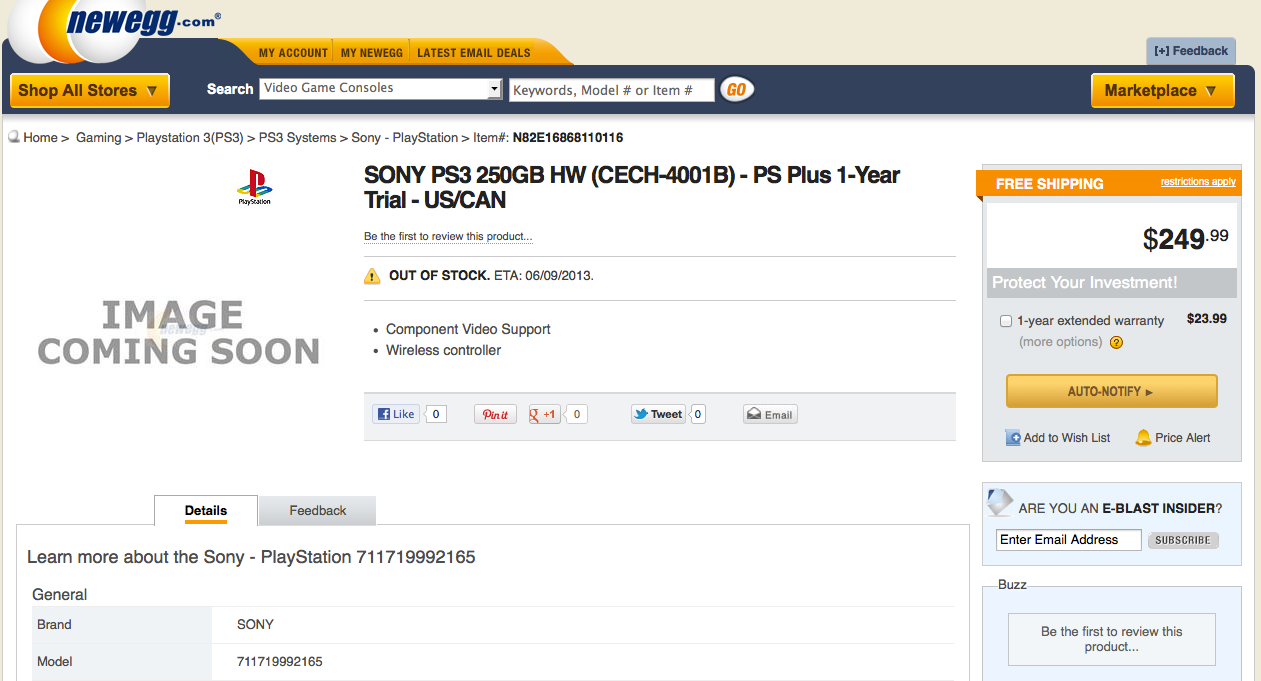Click the orange GO search button
This screenshot has height=681, width=1261.
[x=737, y=90]
